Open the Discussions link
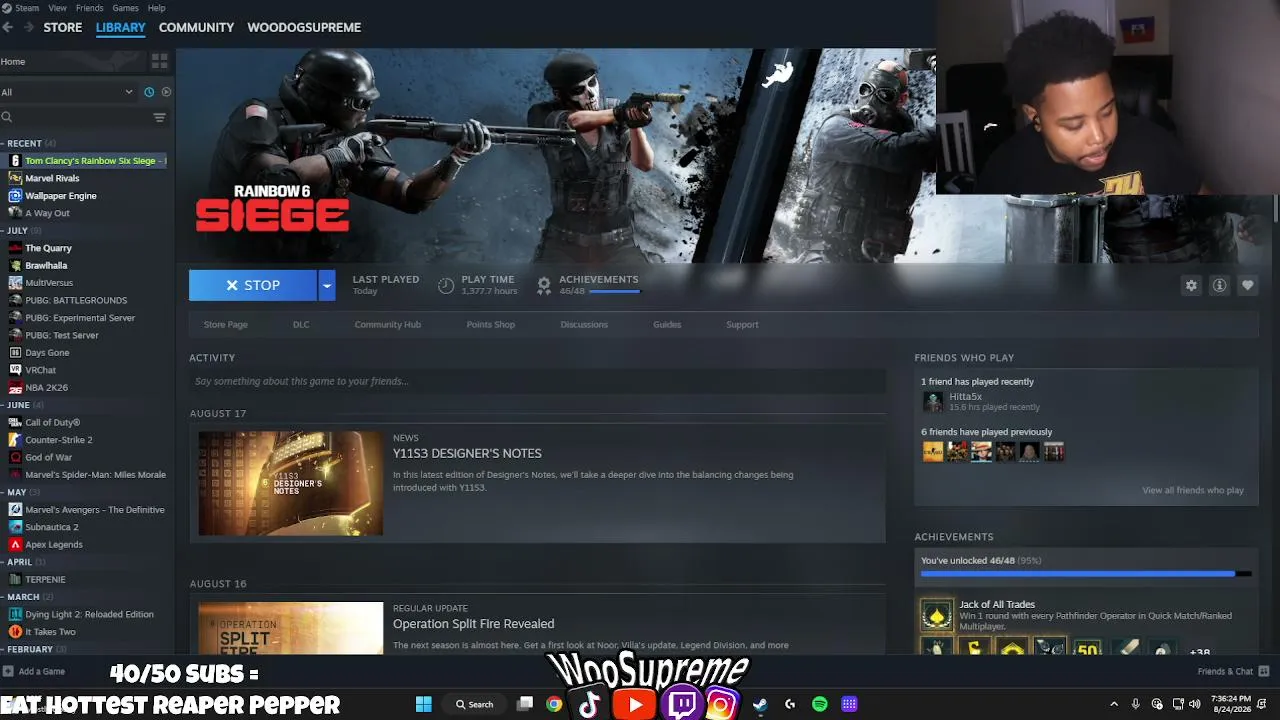 pos(584,324)
